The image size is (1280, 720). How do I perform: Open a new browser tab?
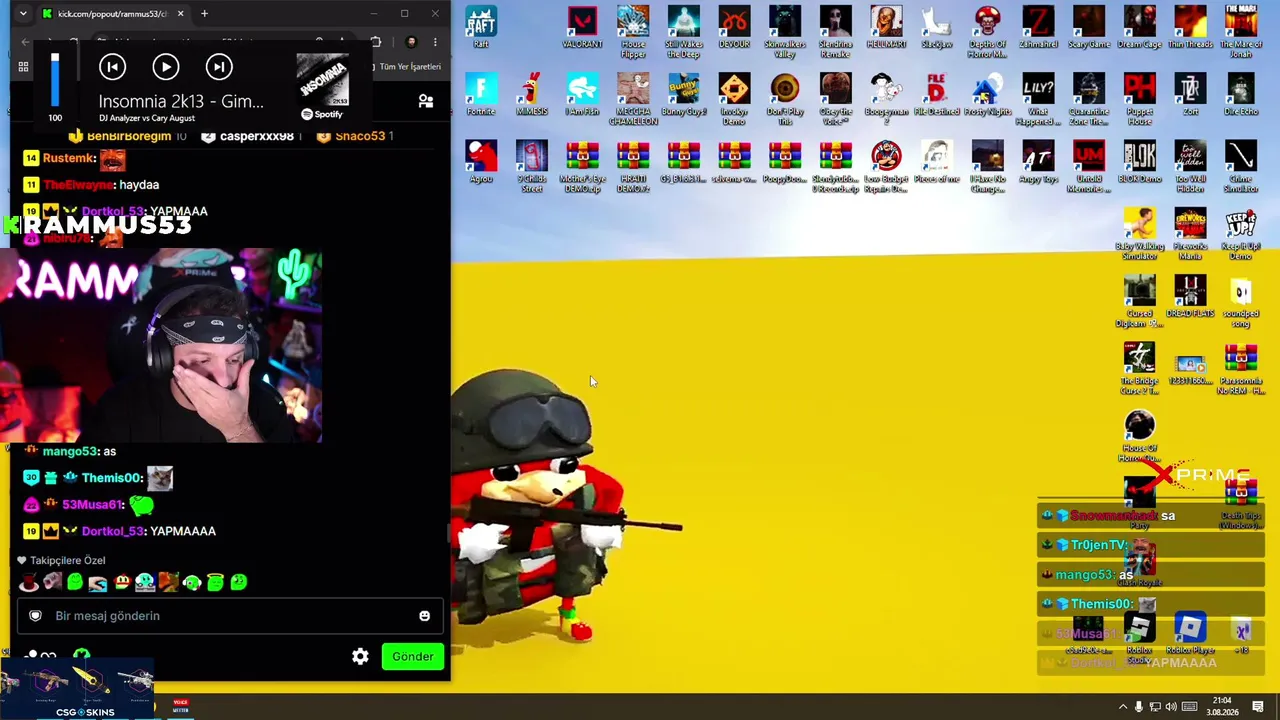[x=204, y=14]
